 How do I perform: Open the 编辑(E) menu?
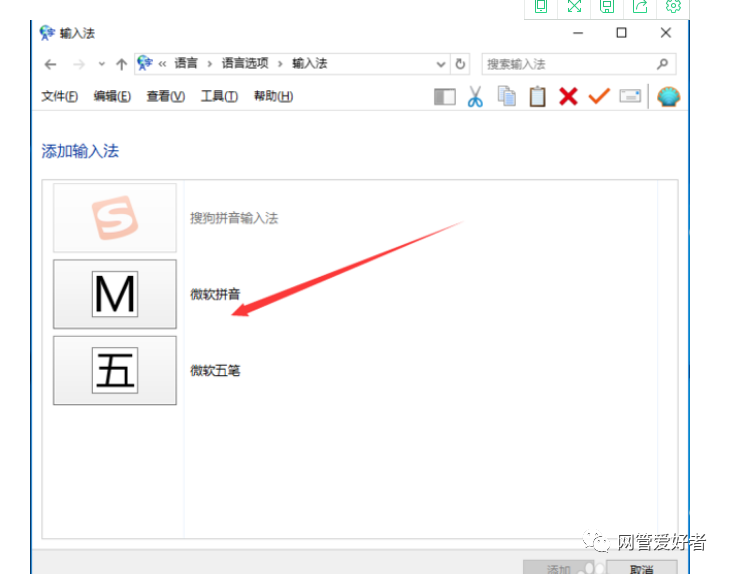click(112, 96)
